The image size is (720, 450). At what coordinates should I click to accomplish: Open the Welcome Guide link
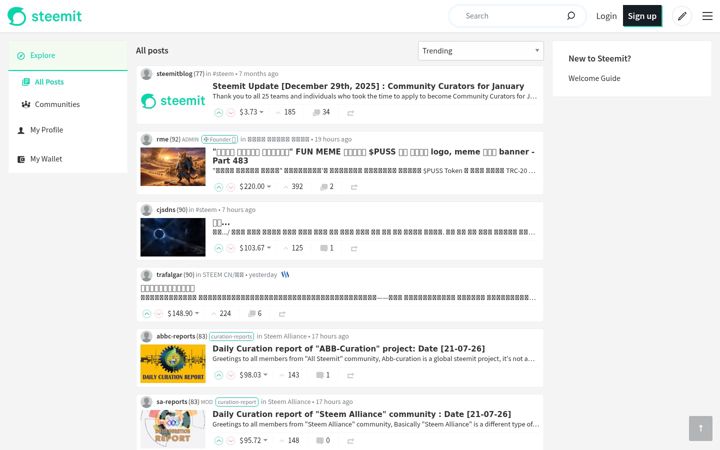[x=594, y=79]
